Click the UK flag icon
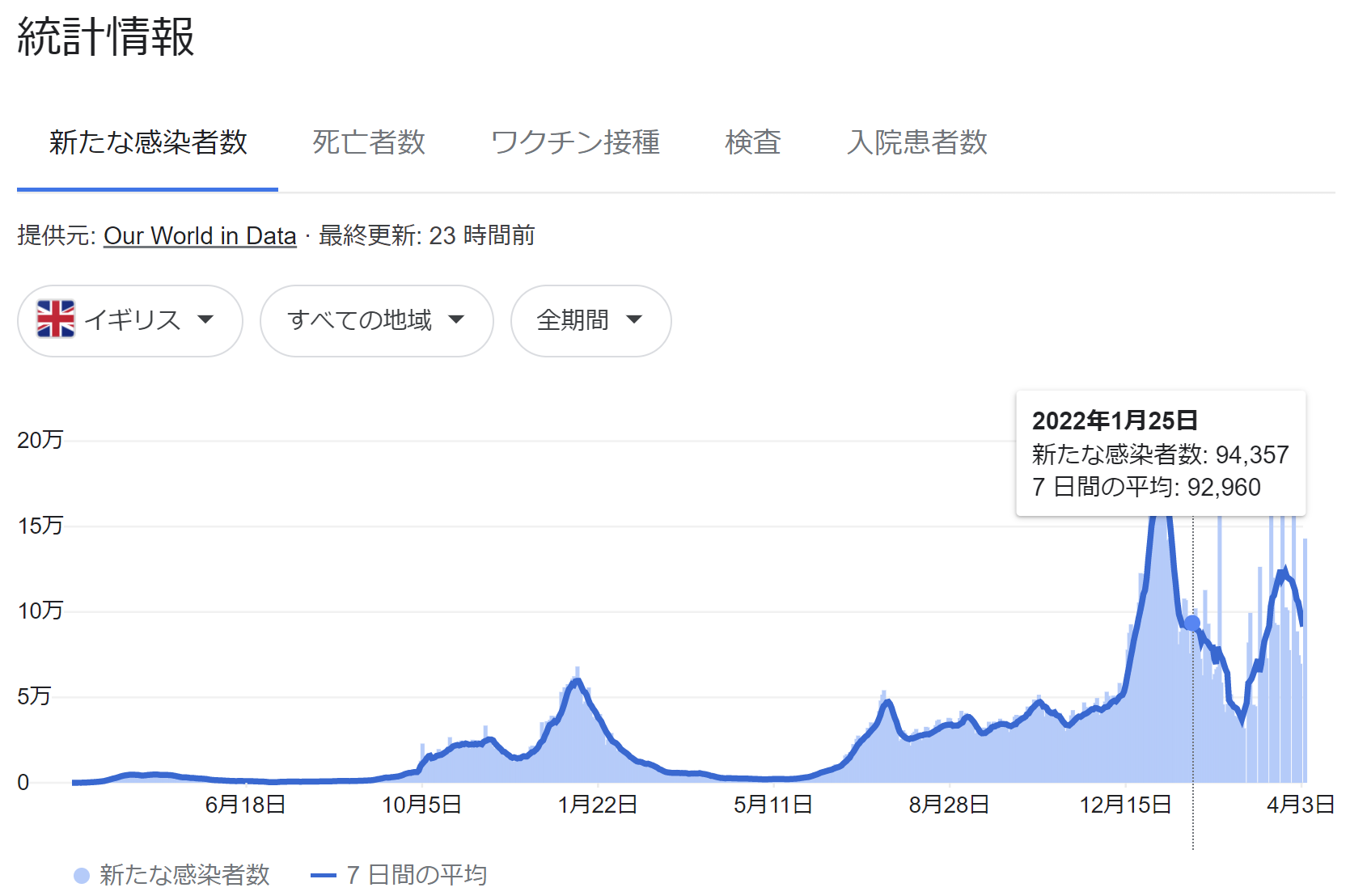 (x=56, y=319)
